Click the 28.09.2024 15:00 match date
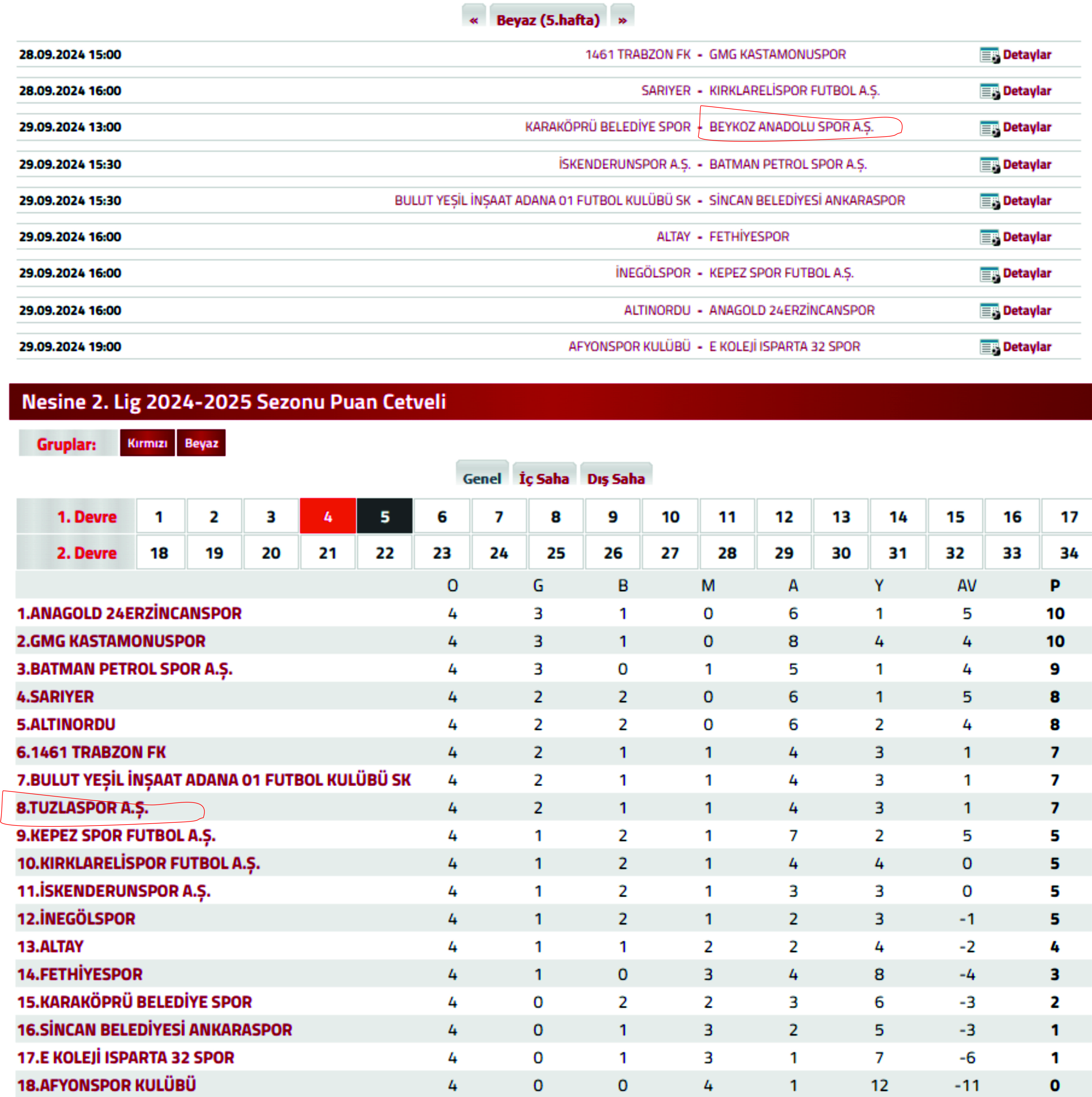Image resolution: width=1092 pixels, height=1097 pixels. coord(70,55)
